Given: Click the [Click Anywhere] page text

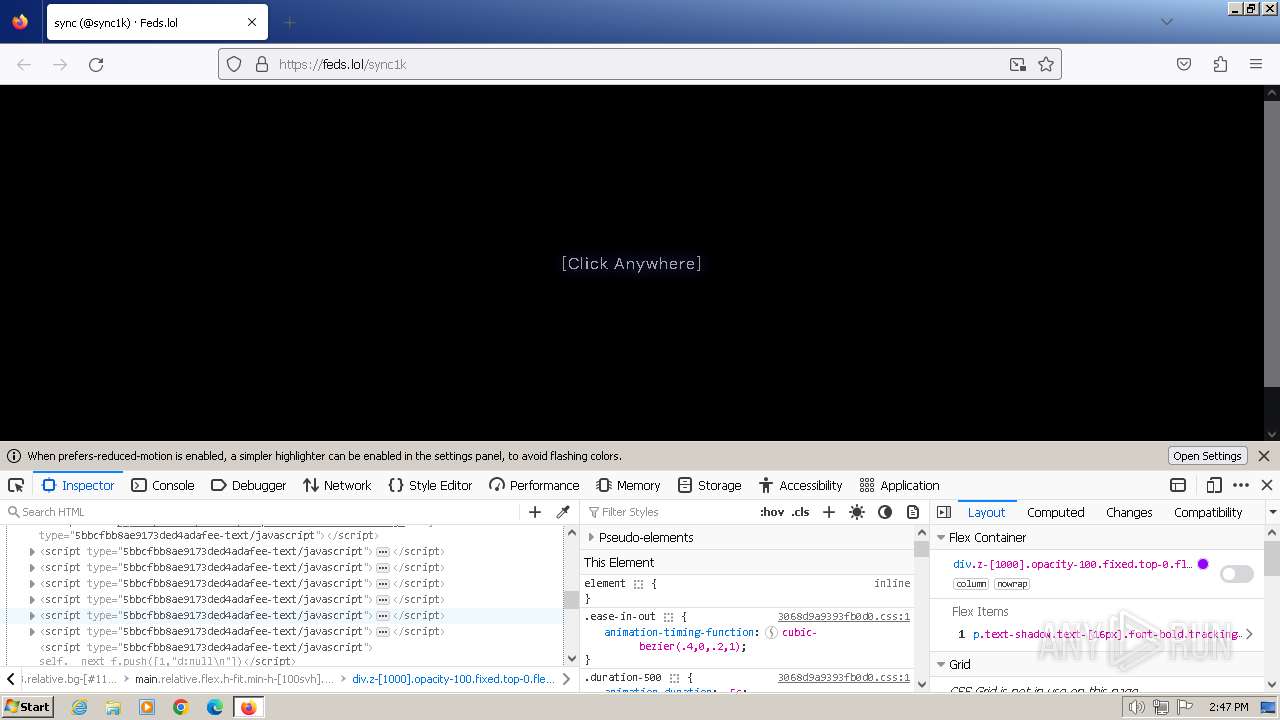Looking at the screenshot, I should [631, 263].
